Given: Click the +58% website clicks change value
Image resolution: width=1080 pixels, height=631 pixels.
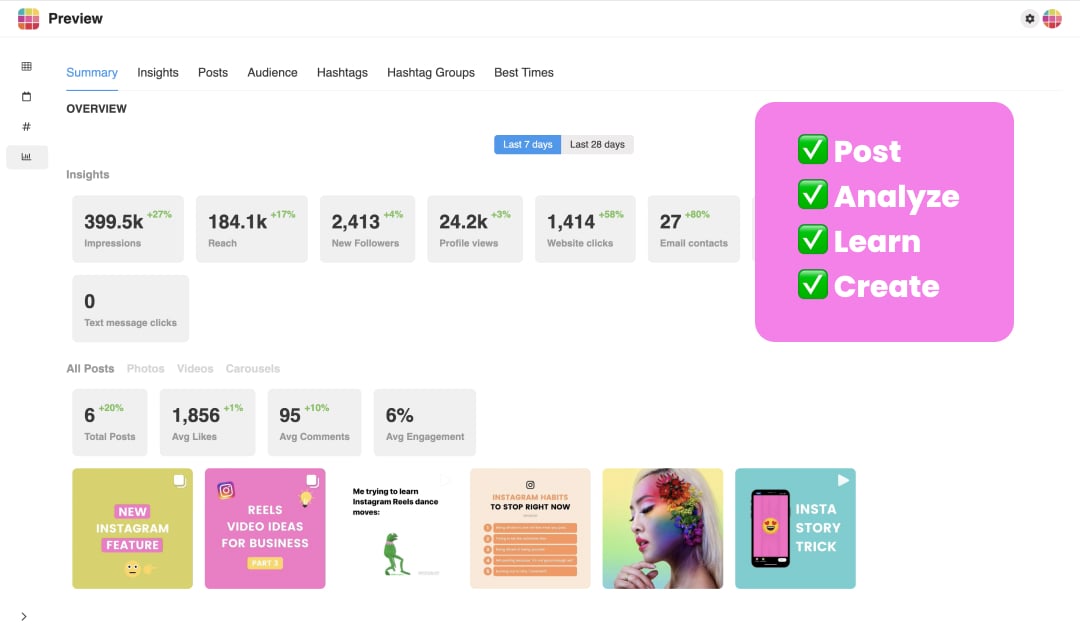Looking at the screenshot, I should [611, 214].
